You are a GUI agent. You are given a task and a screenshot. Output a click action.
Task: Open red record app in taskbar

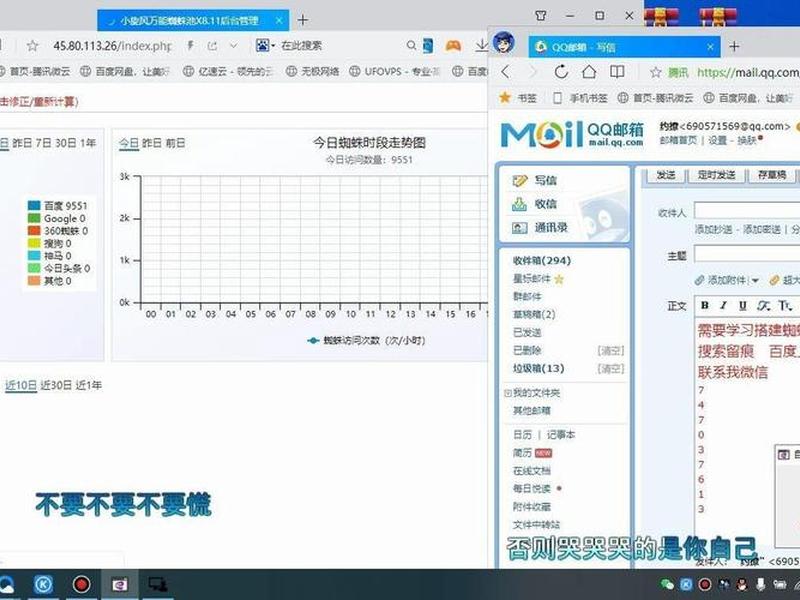pos(81,584)
